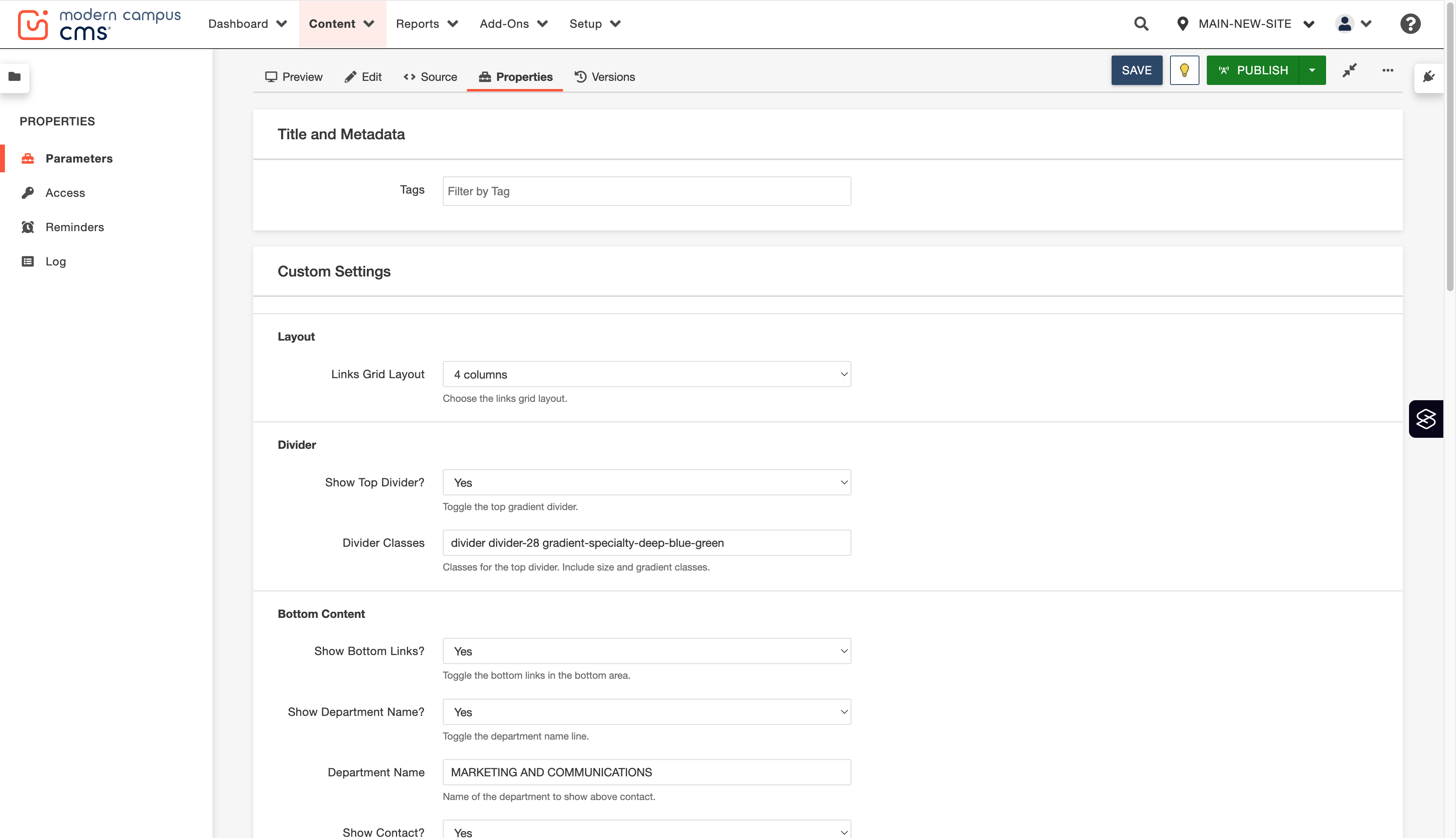The height and width of the screenshot is (838, 1456).
Task: Switch to the Preview tab
Action: point(294,76)
